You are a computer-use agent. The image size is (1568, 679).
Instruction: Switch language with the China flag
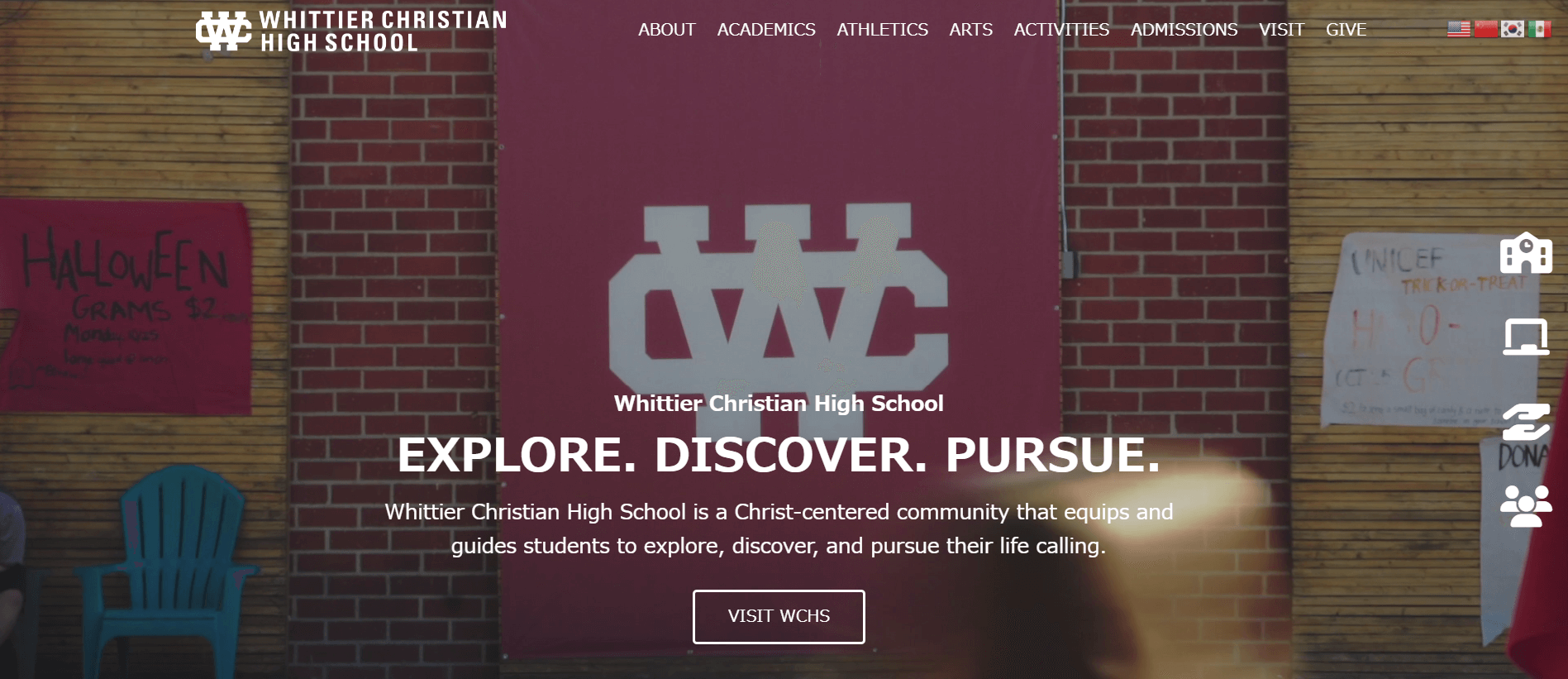(1486, 29)
